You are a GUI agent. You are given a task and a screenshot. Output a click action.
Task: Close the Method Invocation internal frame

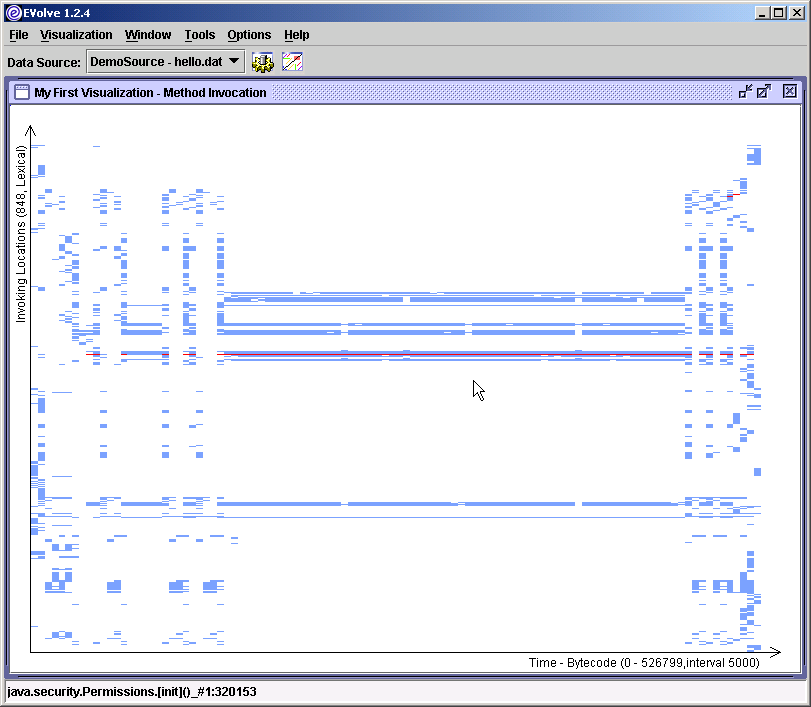click(x=789, y=92)
